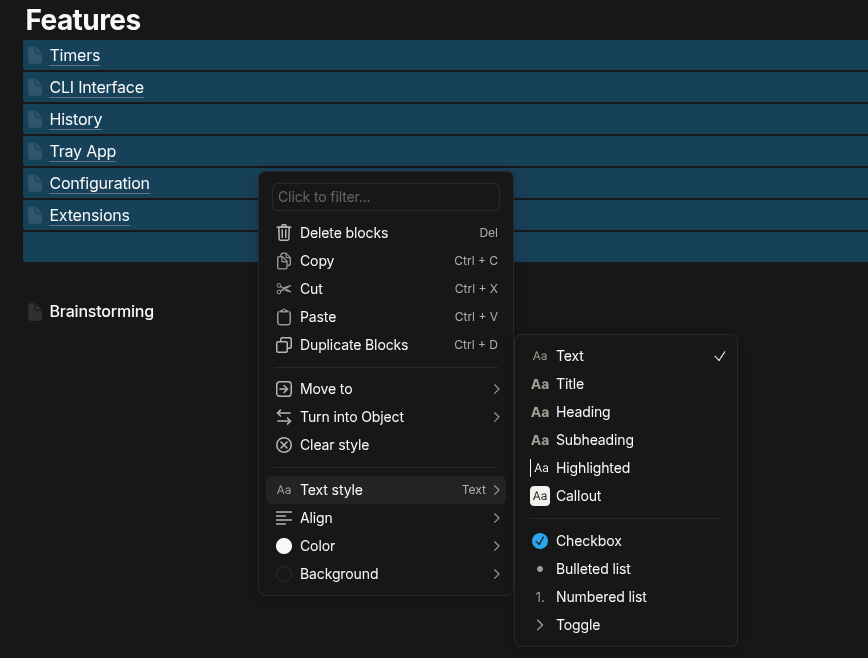
Task: Click the scissors icon for Cut
Action: (283, 289)
